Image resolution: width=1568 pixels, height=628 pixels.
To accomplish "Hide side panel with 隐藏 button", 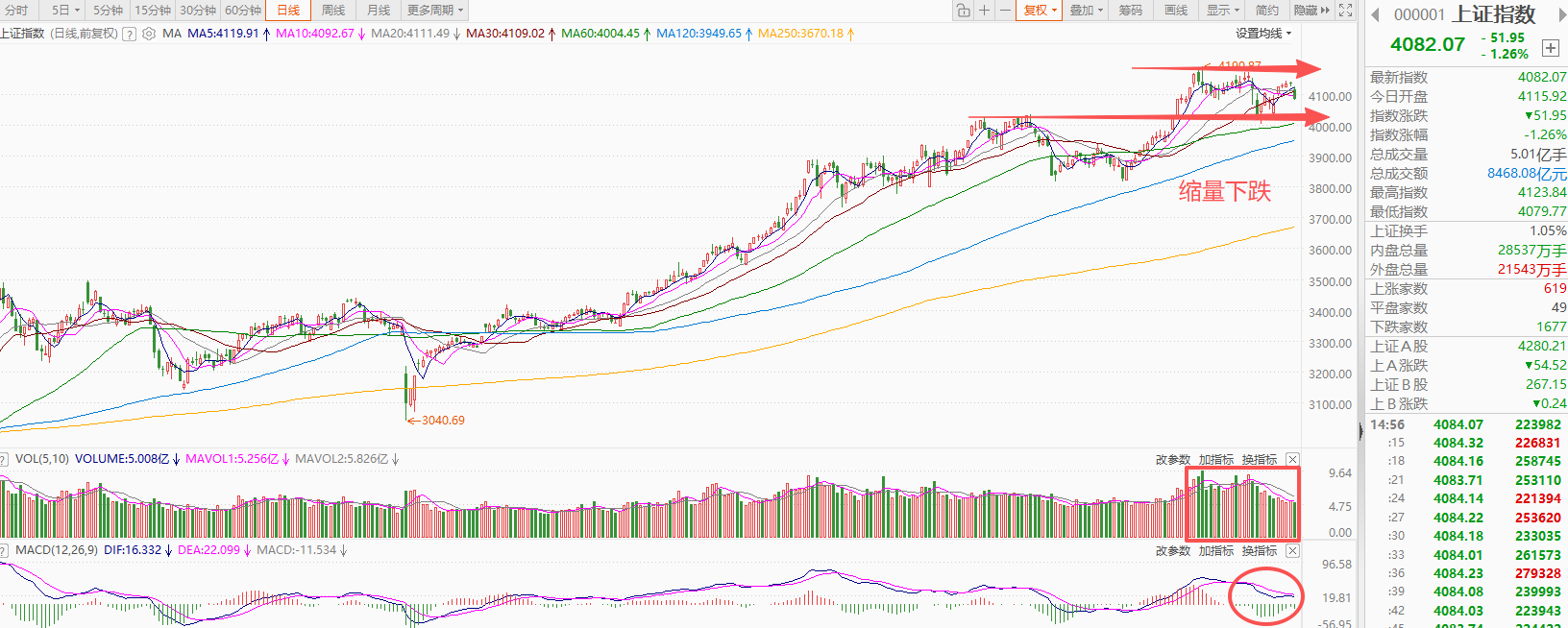I will coord(1311,11).
